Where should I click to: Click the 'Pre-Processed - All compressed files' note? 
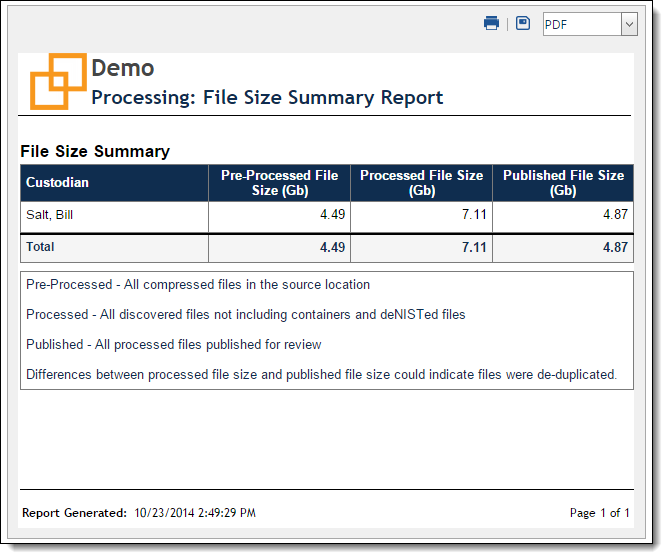pyautogui.click(x=198, y=285)
